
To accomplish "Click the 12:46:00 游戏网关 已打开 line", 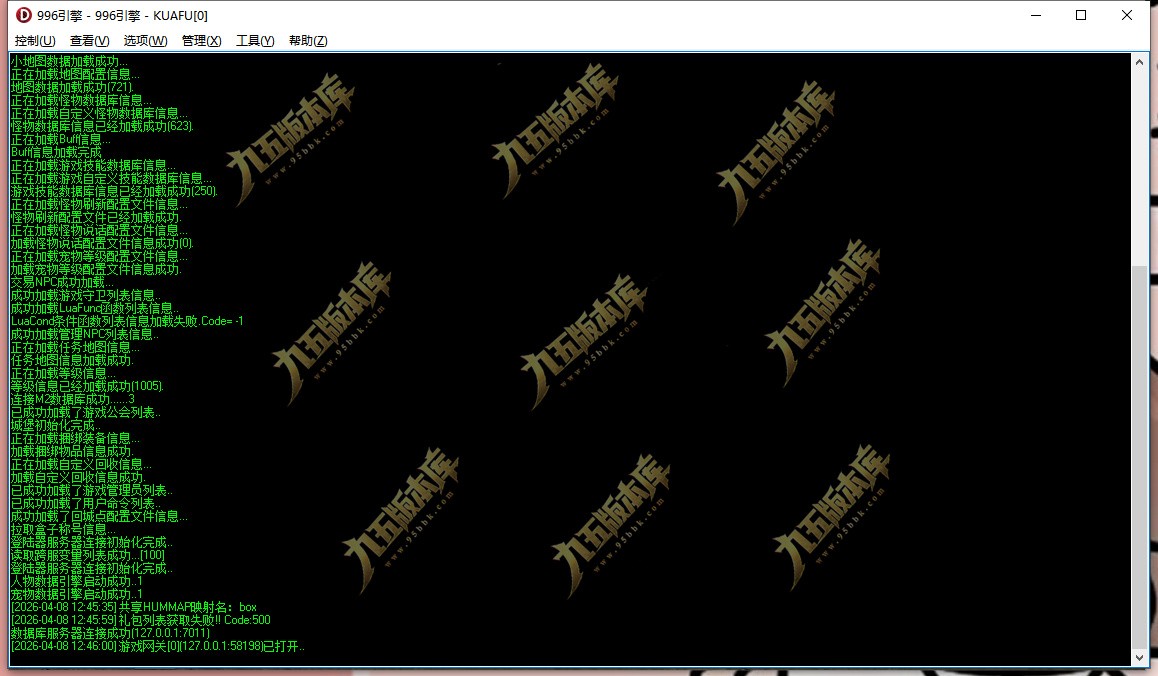I will click(157, 646).
